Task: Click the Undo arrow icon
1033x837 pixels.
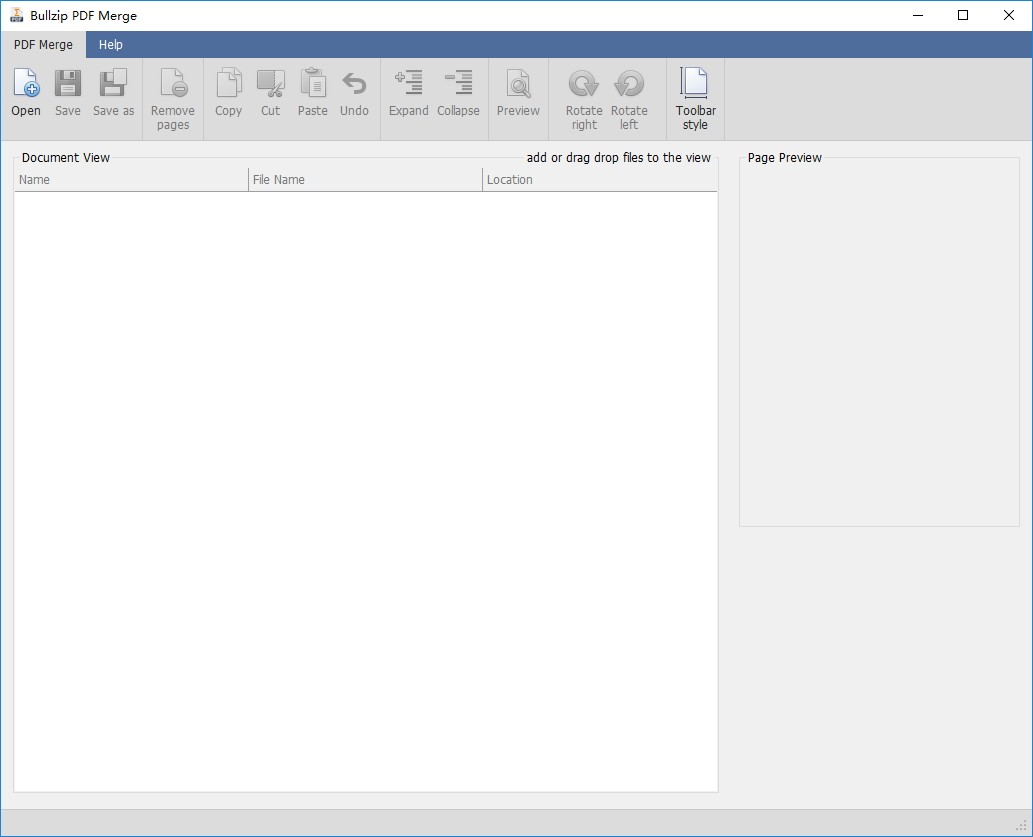Action: click(354, 84)
